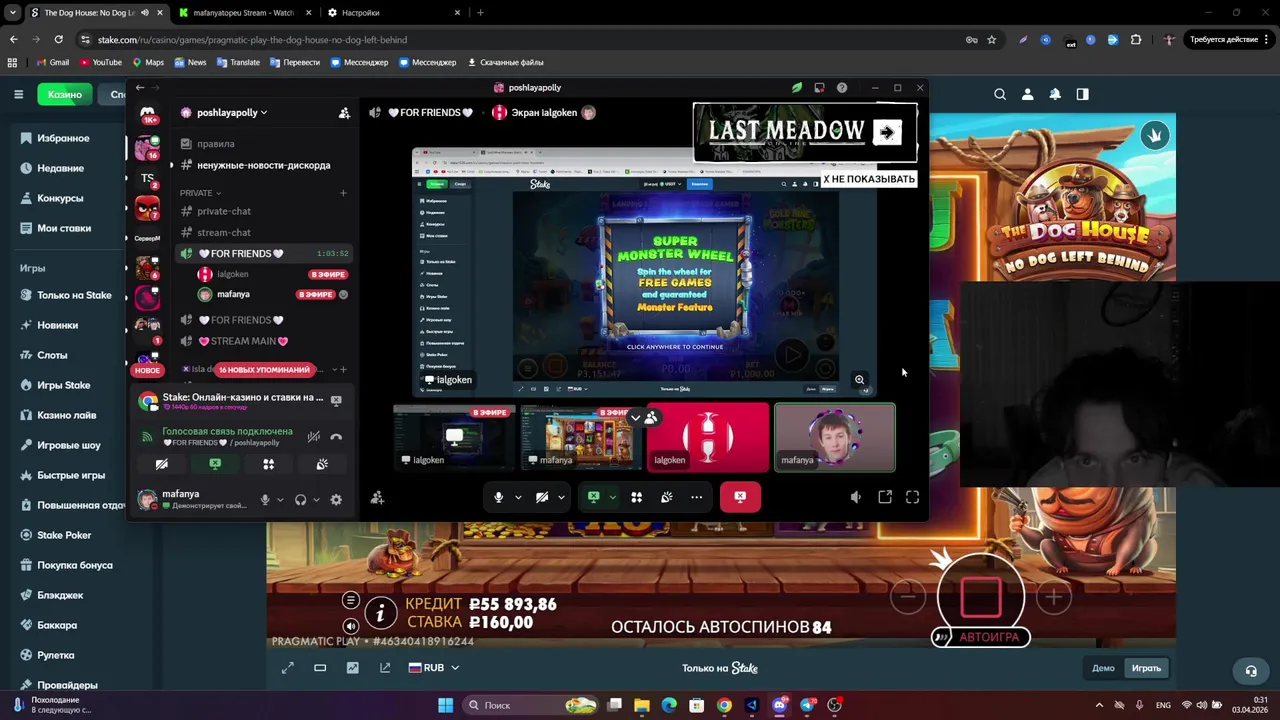Image resolution: width=1280 pixels, height=720 pixels.
Task: Jump to 16 НОВЫХ УПОМИНАНИЙ mentions
Action: coord(264,370)
